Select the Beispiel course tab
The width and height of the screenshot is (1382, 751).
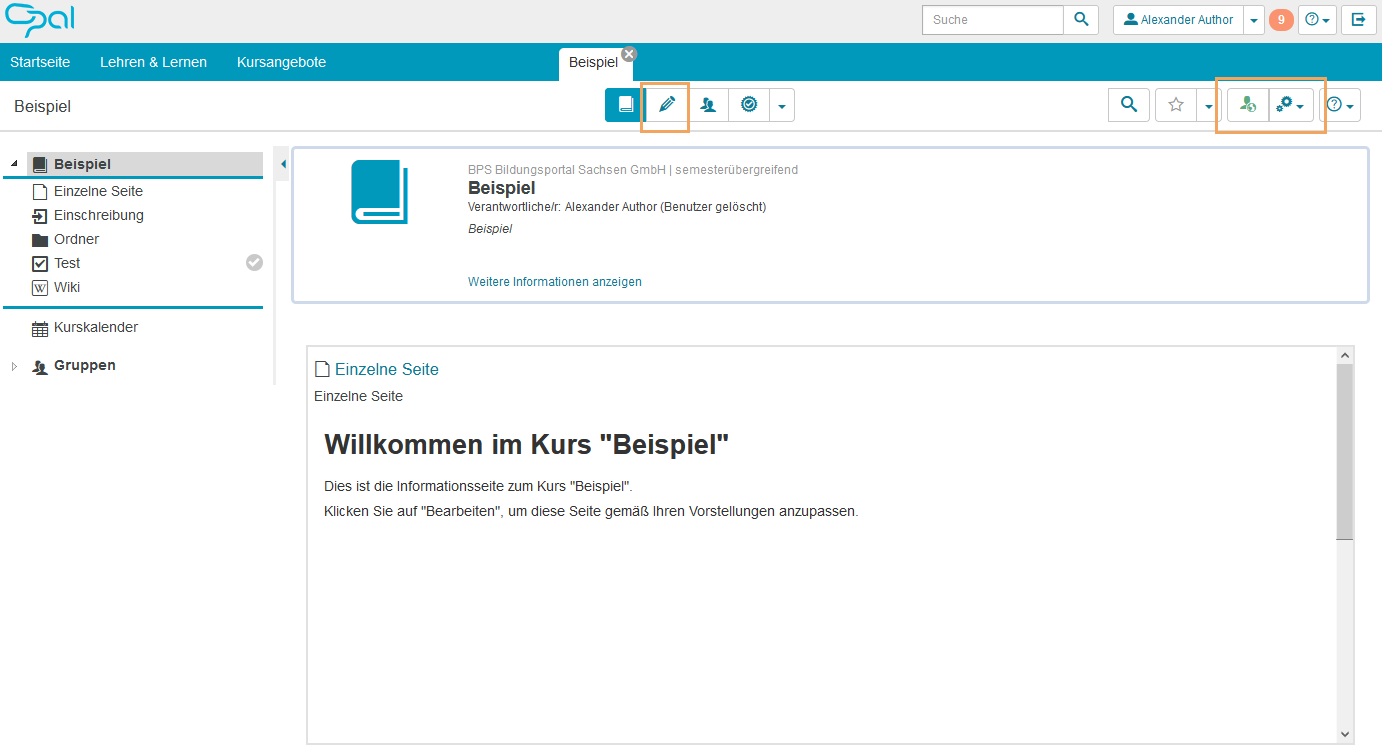tap(595, 62)
